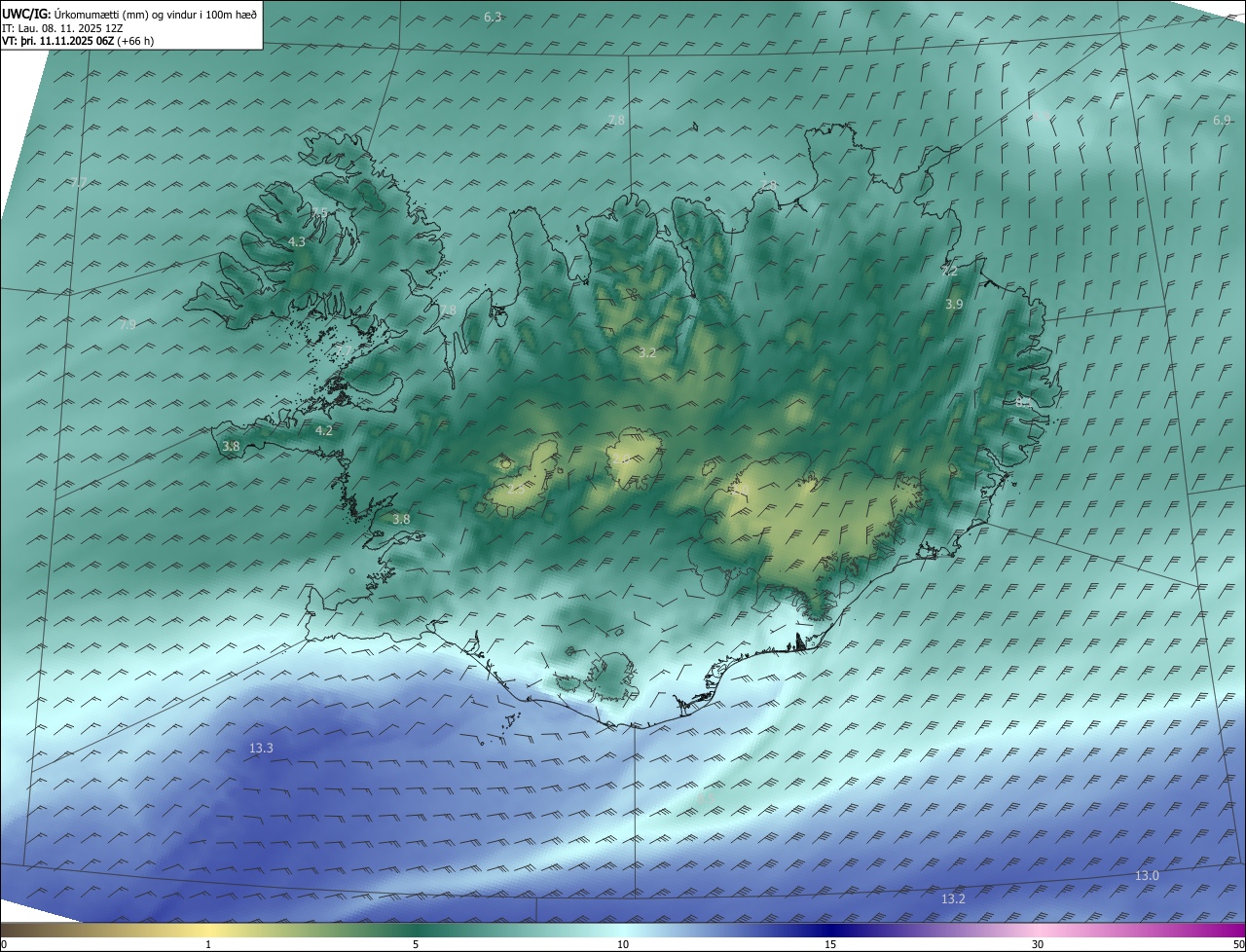Viewport: 1246px width, 952px height.
Task: Click the 3.9 value label
Action: tap(954, 305)
